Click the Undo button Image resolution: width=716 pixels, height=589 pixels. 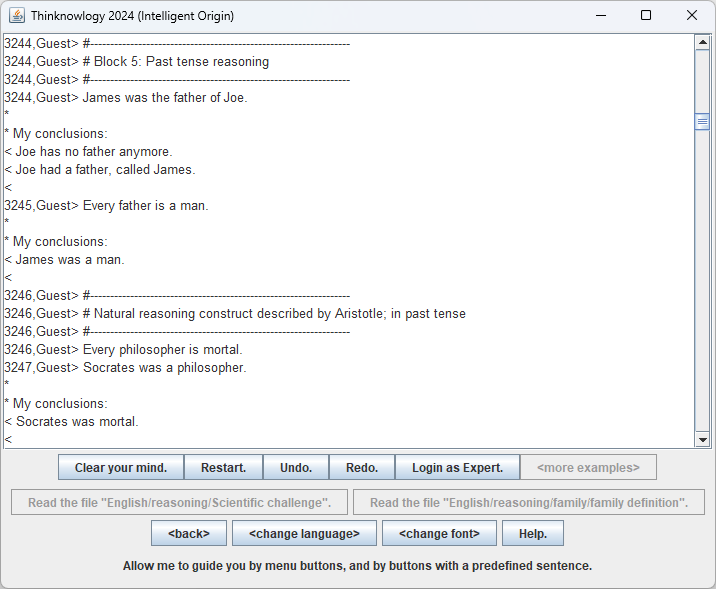[296, 467]
